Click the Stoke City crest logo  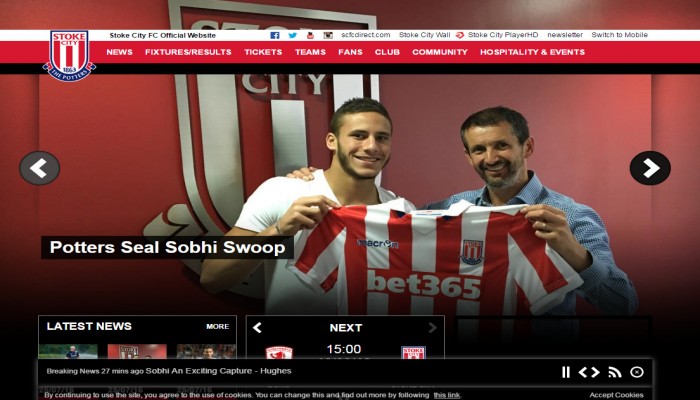point(69,56)
